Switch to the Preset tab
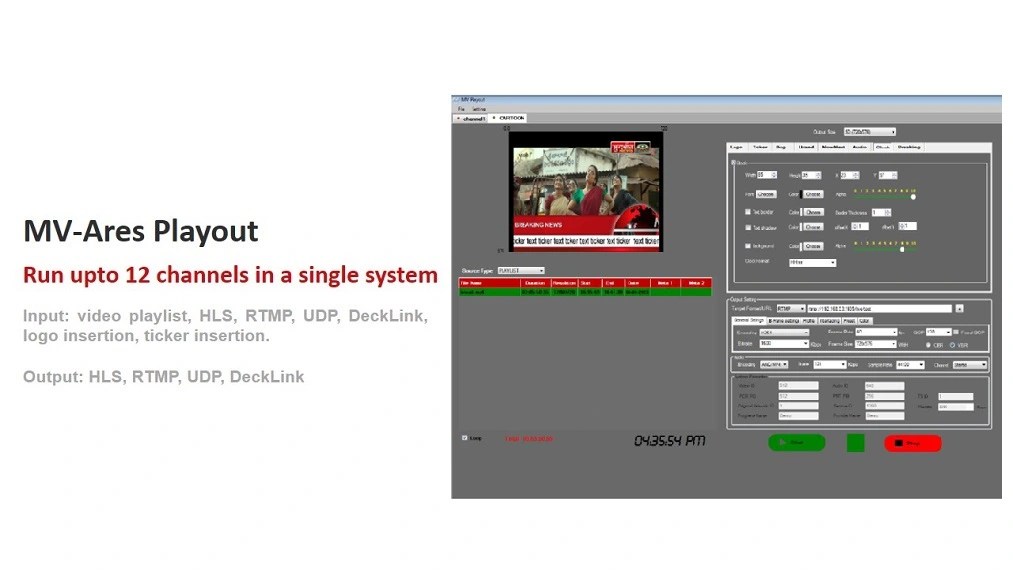Image resolution: width=1013 pixels, height=570 pixels. coord(849,321)
